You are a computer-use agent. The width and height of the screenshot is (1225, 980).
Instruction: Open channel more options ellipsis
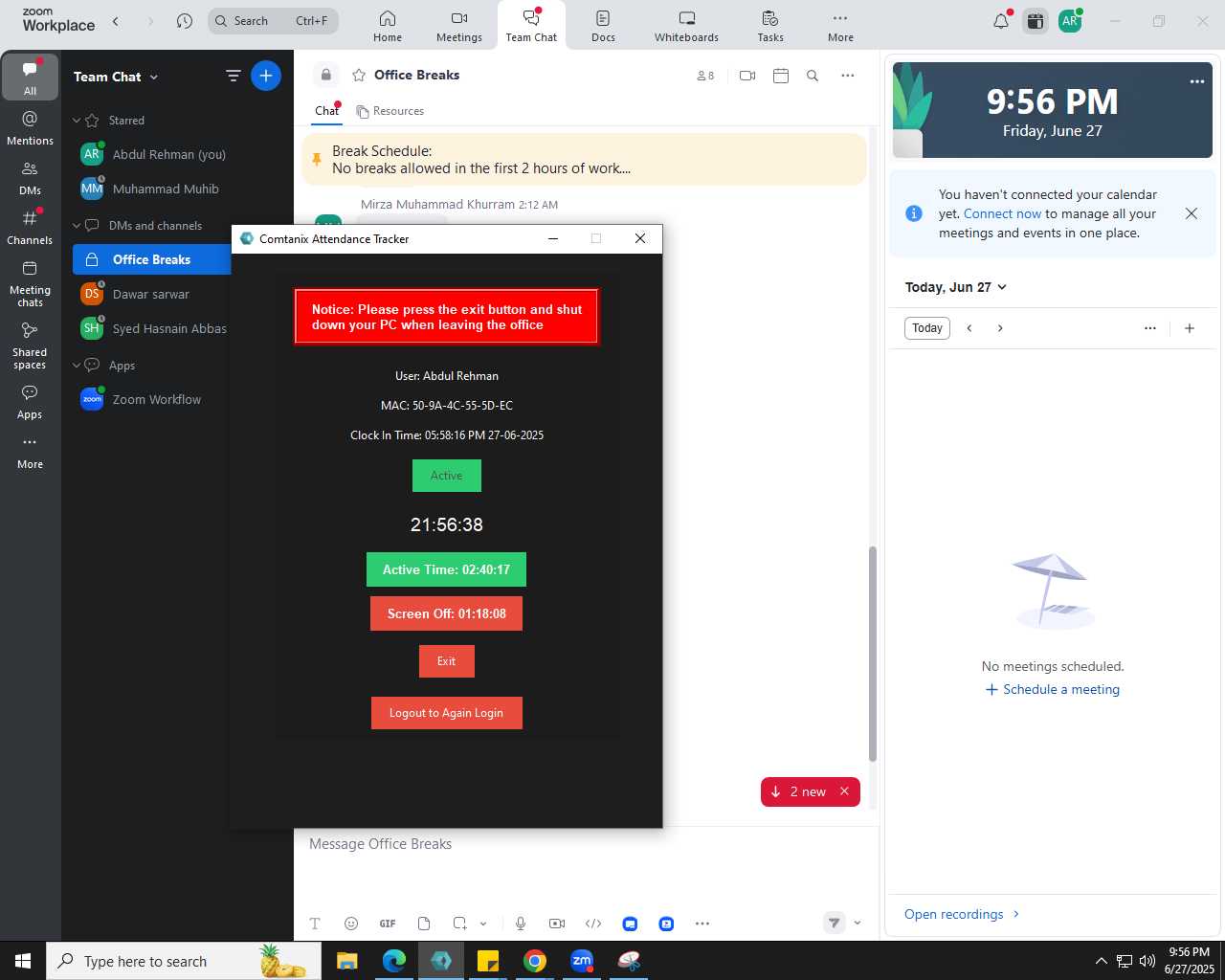(848, 76)
